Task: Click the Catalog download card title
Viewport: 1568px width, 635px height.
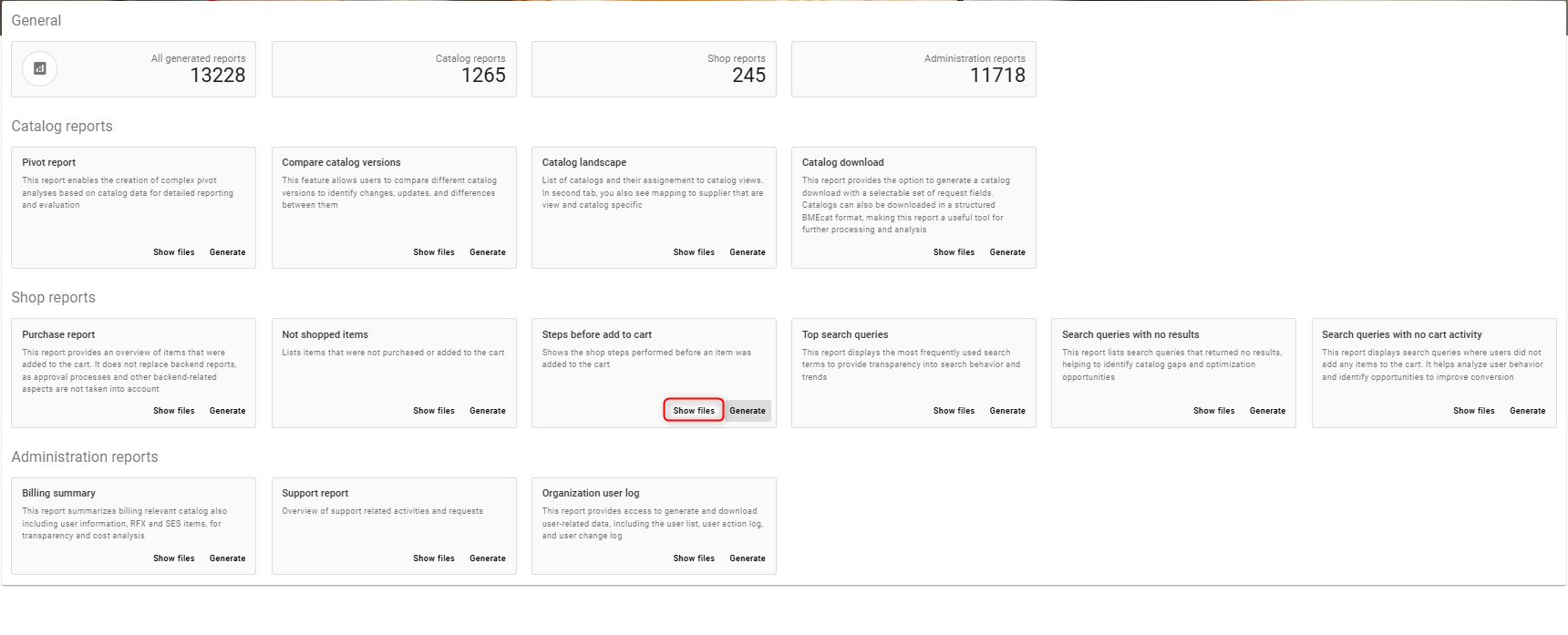Action: pos(842,162)
